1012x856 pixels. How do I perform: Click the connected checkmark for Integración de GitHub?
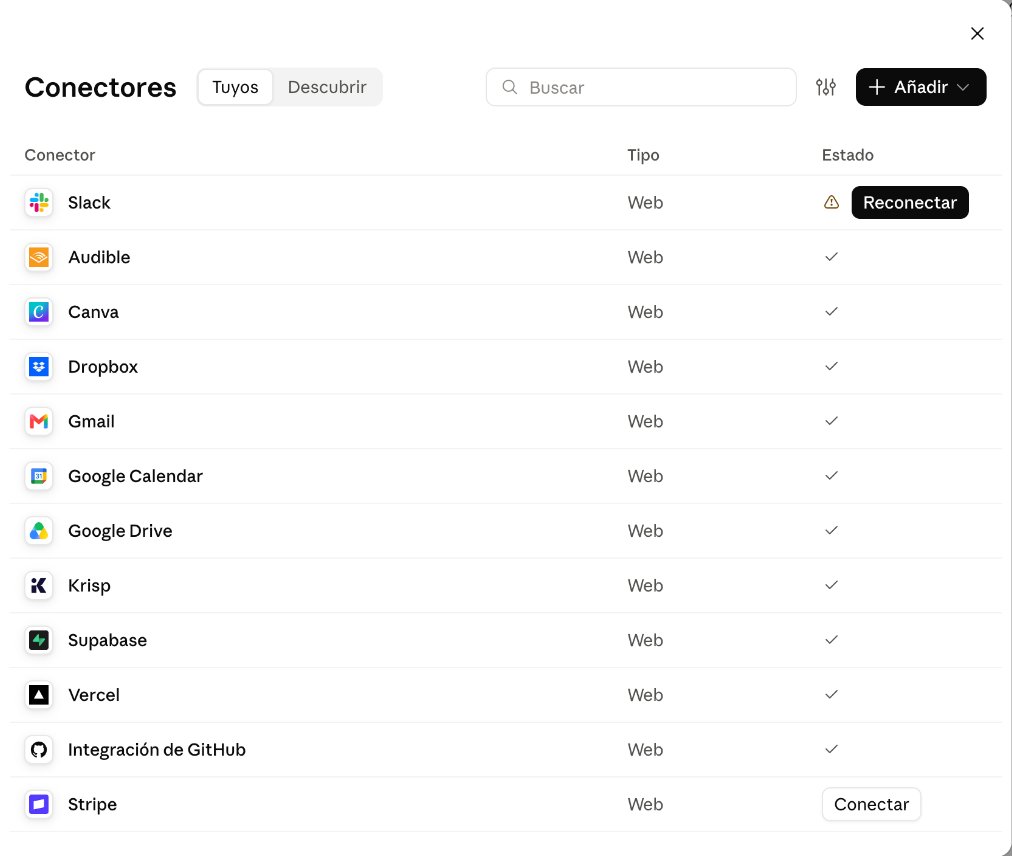pyautogui.click(x=831, y=749)
